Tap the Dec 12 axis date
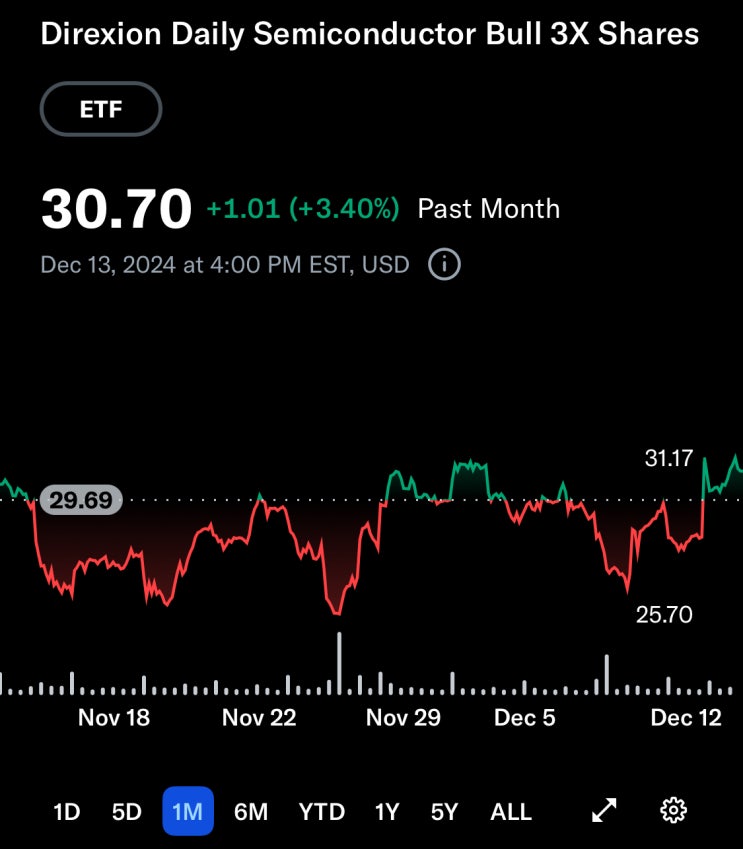This screenshot has height=849, width=743. (686, 718)
